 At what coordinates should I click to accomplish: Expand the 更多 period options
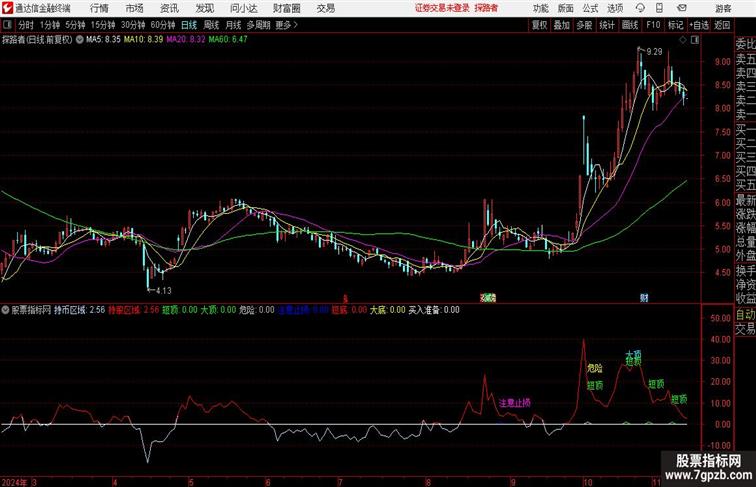(x=286, y=25)
